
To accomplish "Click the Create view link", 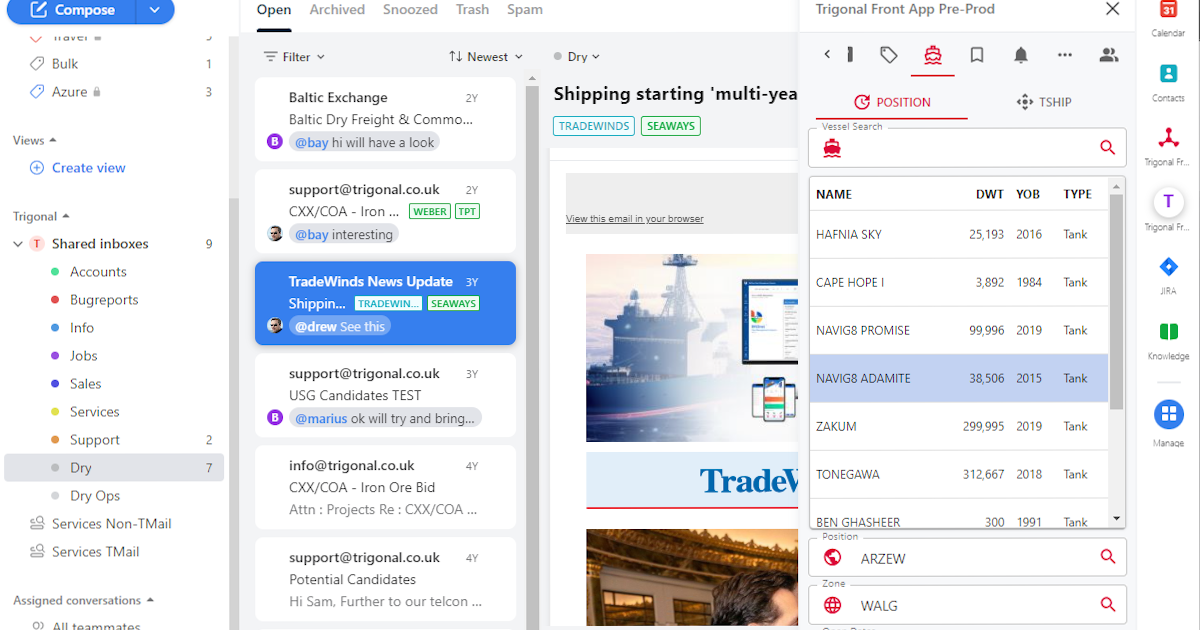I will pyautogui.click(x=88, y=168).
